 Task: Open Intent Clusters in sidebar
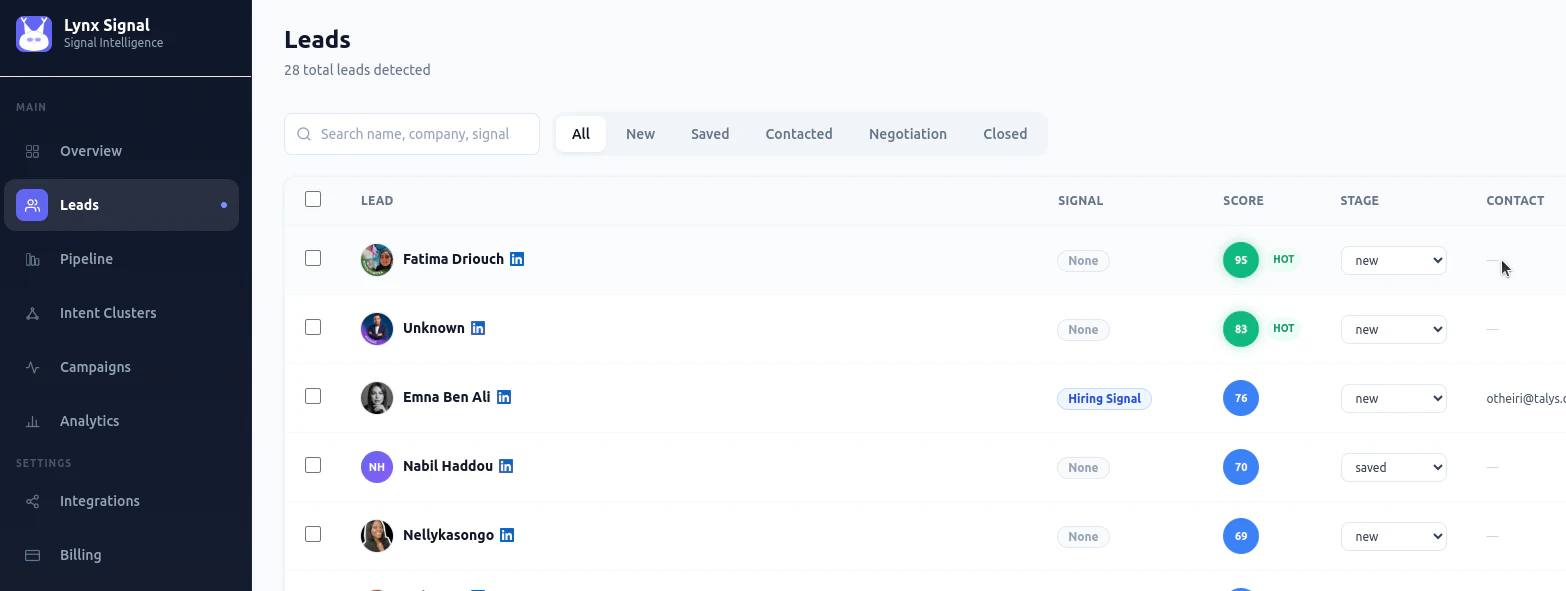click(x=121, y=313)
